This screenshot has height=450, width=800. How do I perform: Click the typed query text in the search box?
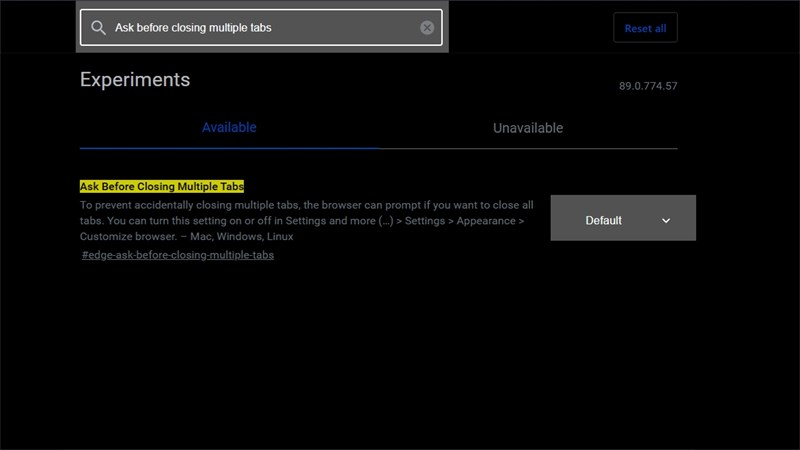193,28
